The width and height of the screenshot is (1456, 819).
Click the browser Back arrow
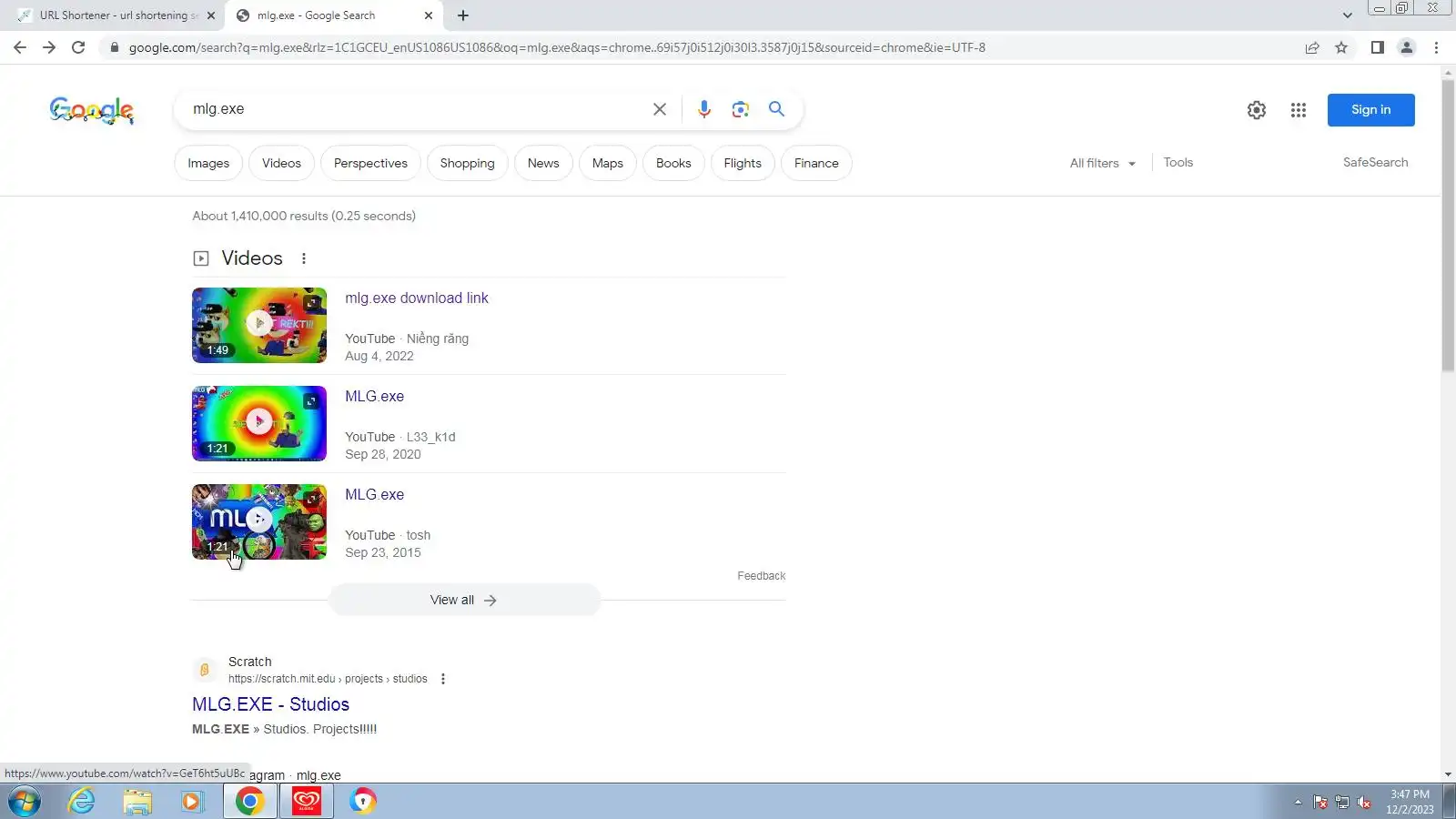tap(20, 47)
